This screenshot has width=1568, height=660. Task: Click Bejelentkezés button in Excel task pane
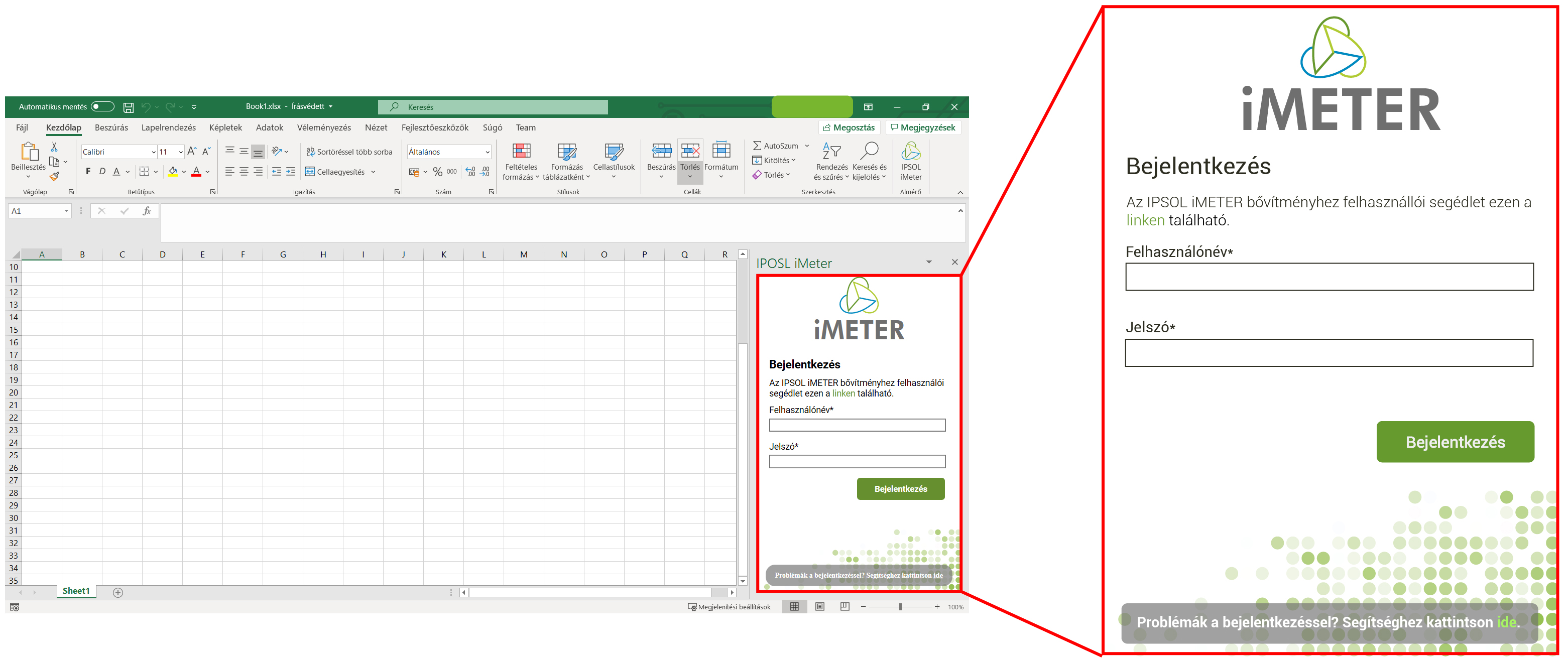click(900, 489)
